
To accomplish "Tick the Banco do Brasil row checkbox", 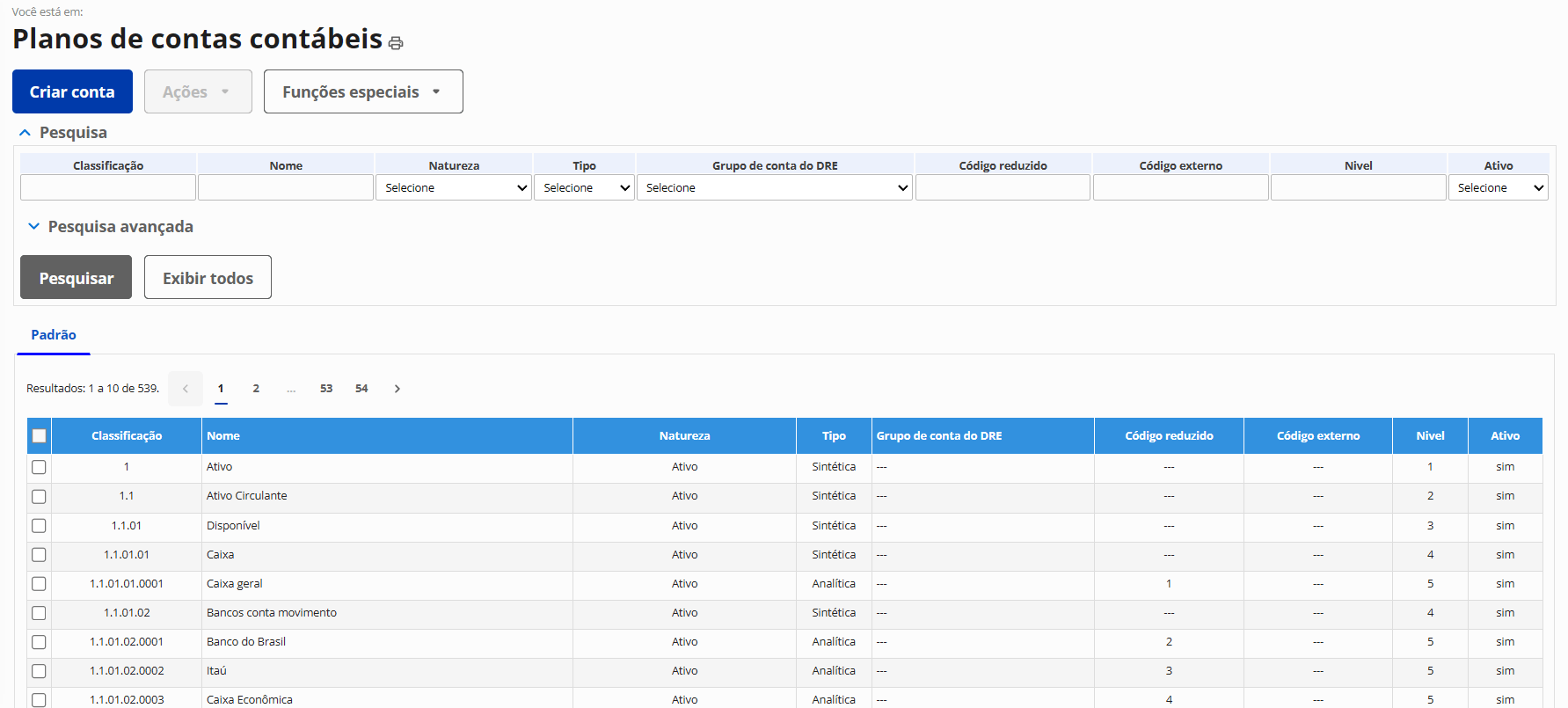I will (39, 642).
